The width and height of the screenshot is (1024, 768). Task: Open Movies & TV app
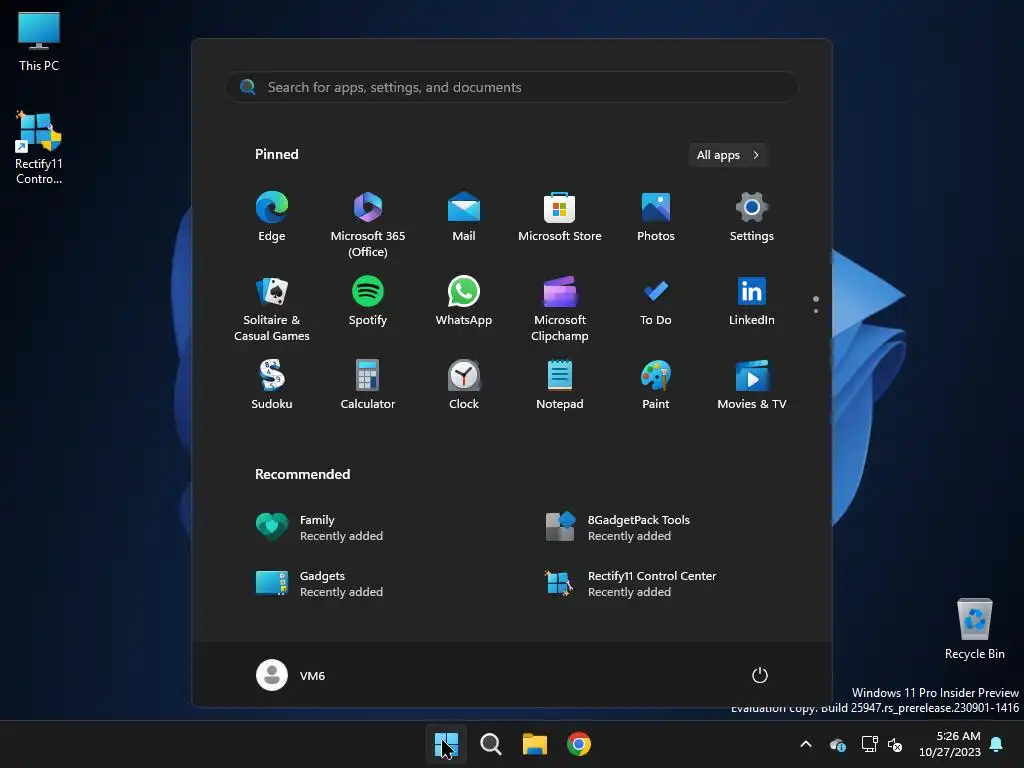coord(752,385)
